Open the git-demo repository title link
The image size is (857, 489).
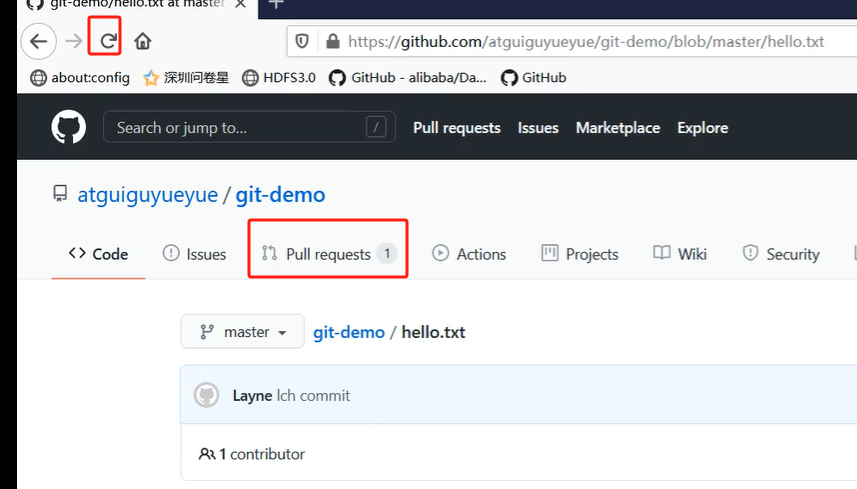pos(280,195)
